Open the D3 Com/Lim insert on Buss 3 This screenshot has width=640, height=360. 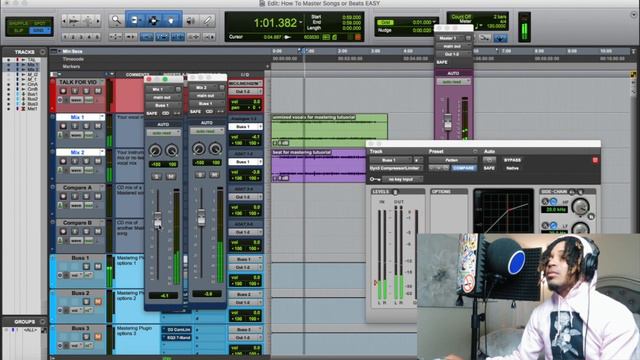(177, 330)
